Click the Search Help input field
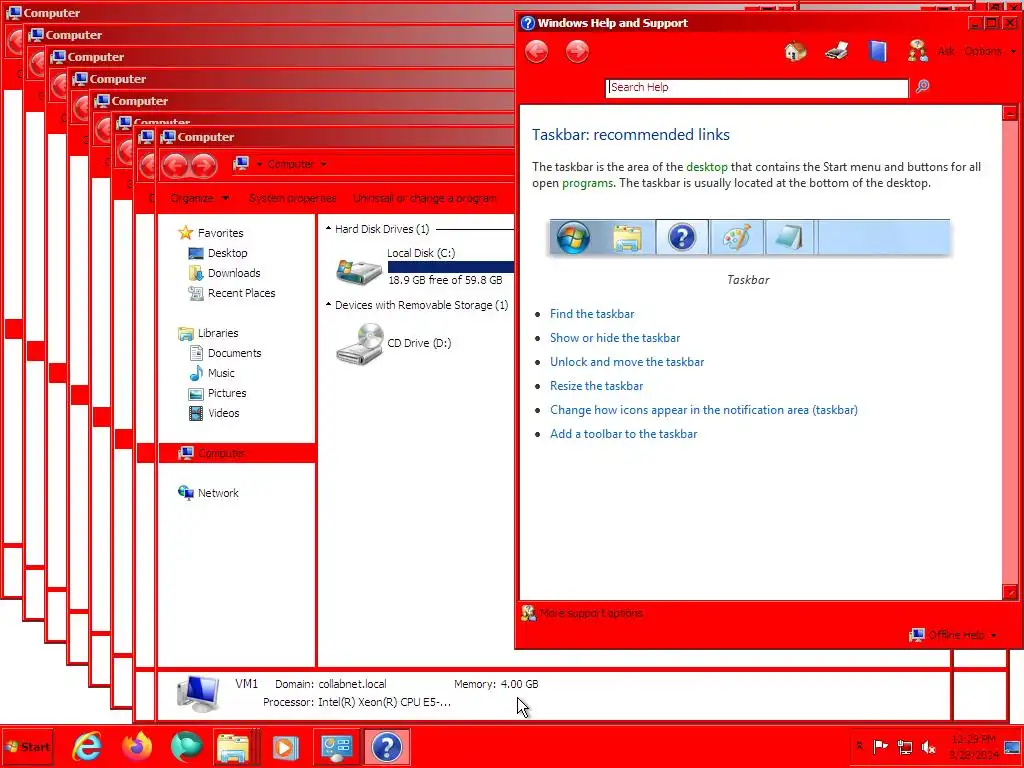The image size is (1024, 768). point(757,88)
